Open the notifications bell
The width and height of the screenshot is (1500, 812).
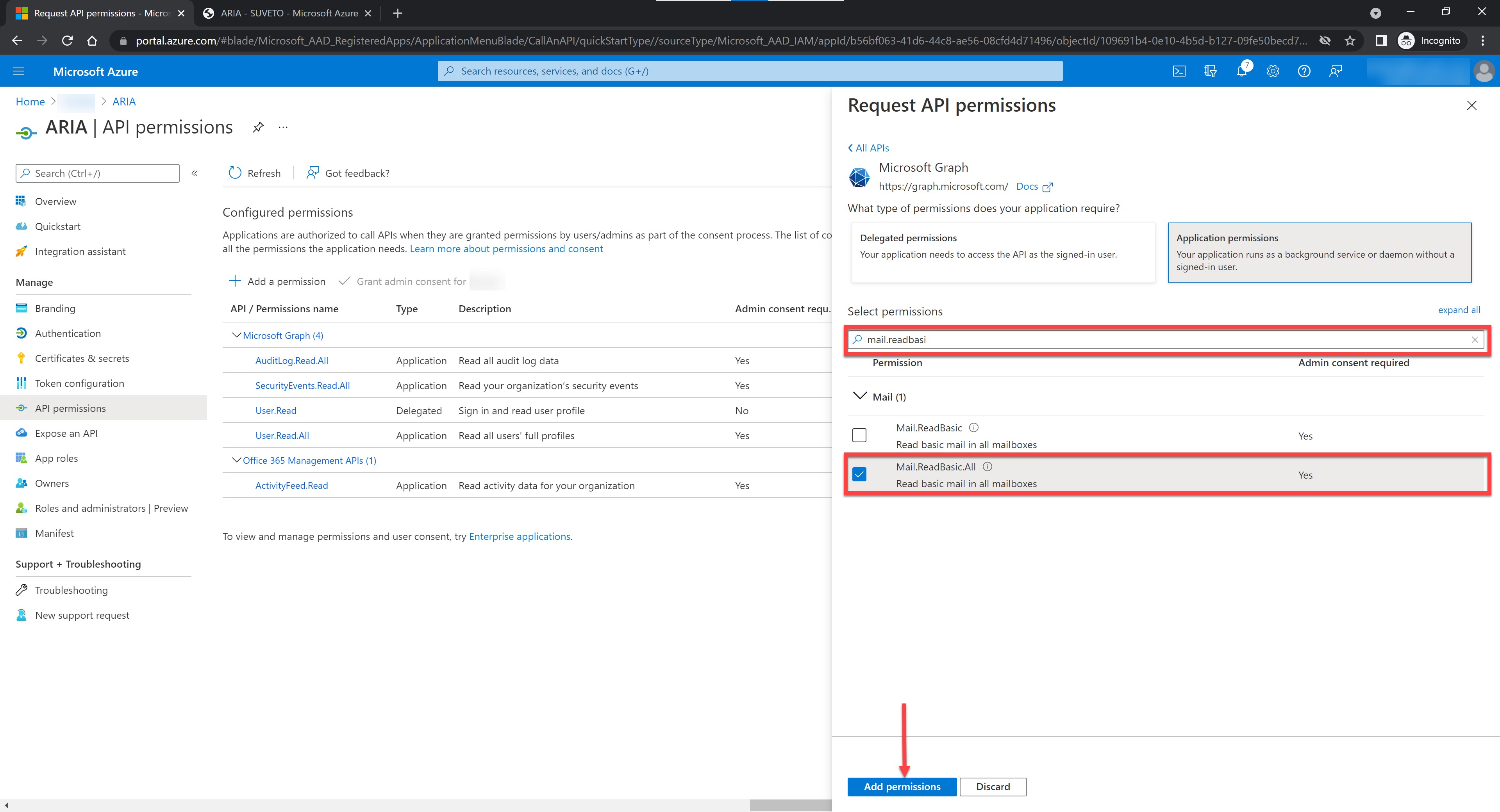click(x=1241, y=71)
